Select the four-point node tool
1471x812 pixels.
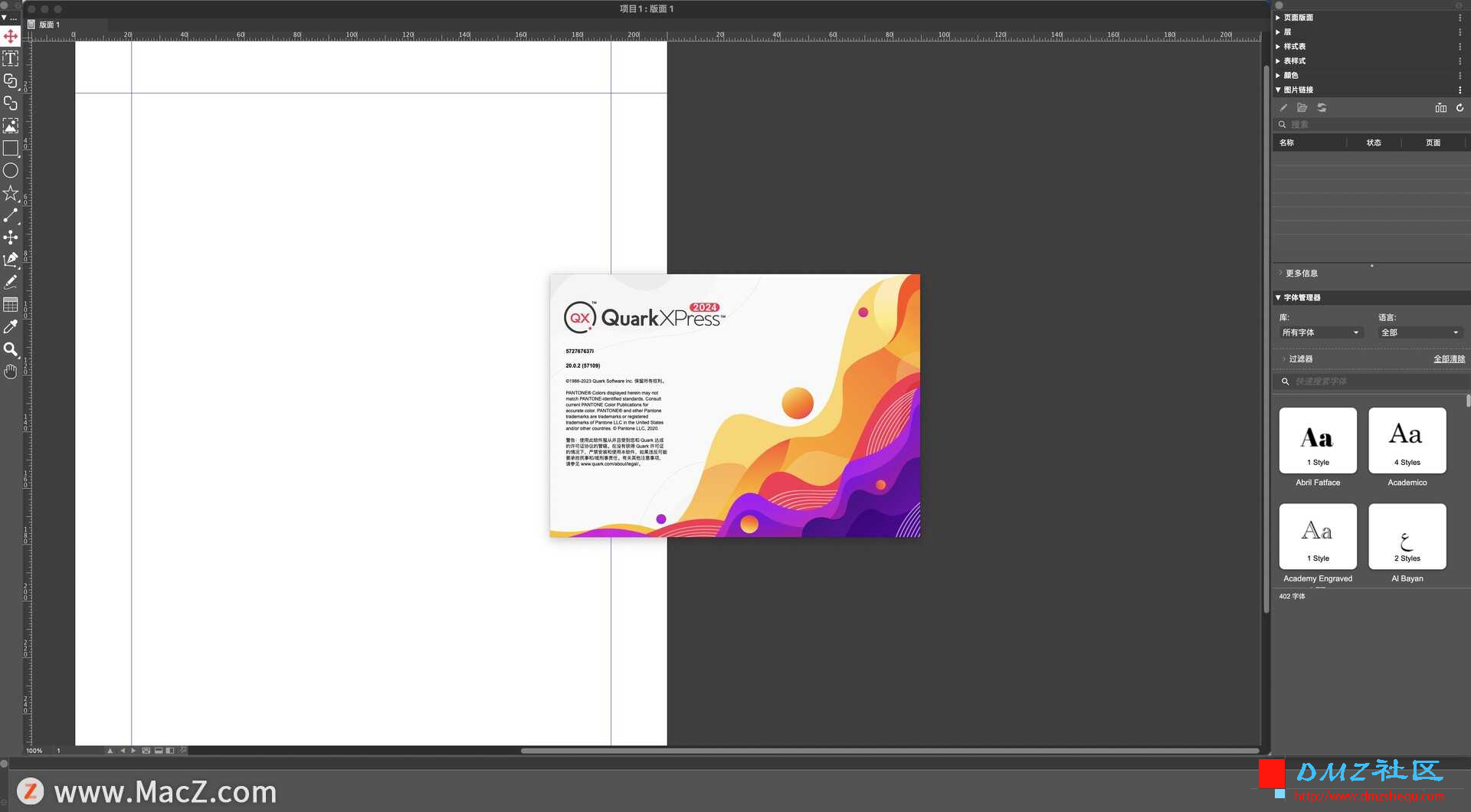click(x=11, y=237)
